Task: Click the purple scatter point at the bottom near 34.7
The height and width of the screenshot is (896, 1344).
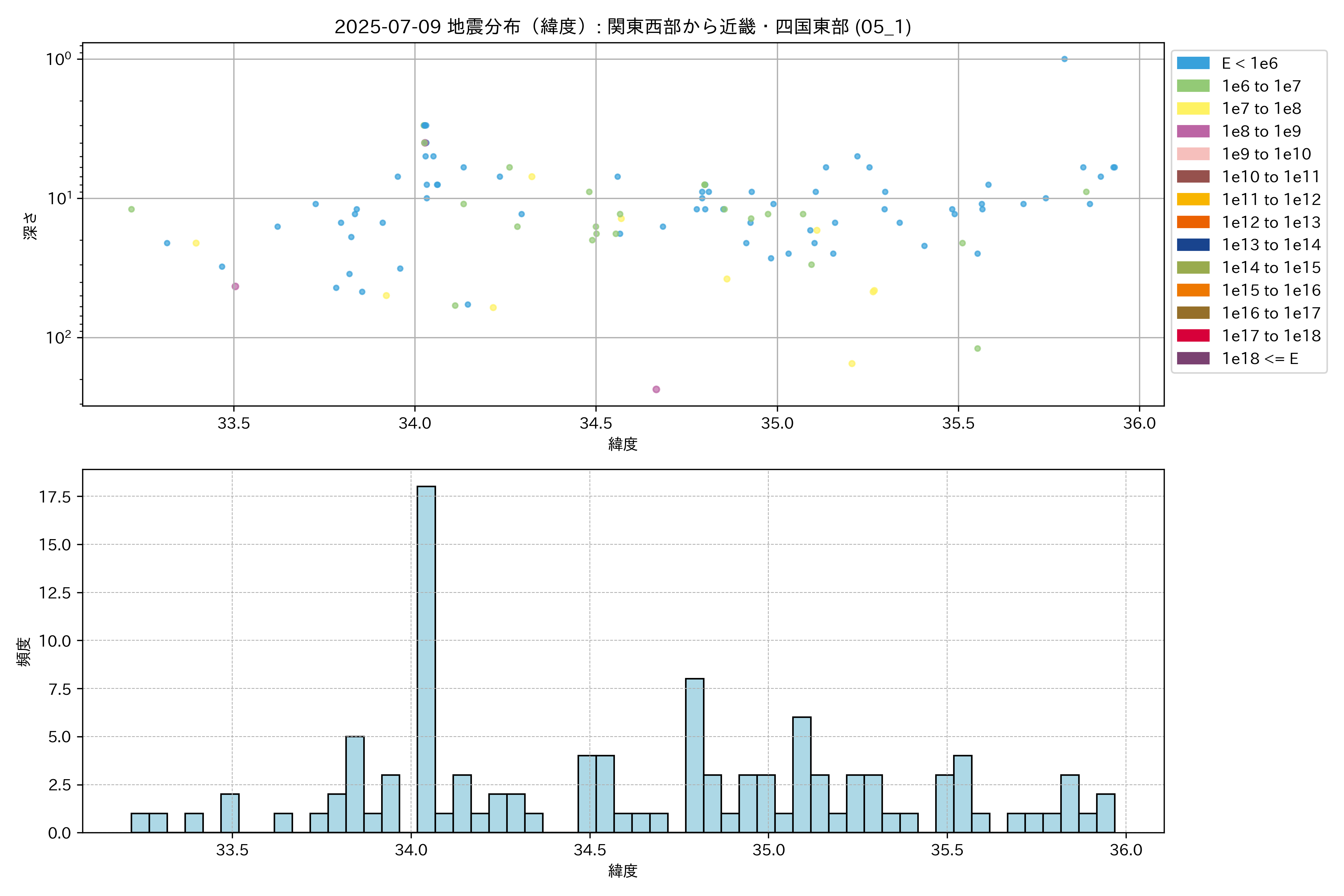Action: coord(656,389)
